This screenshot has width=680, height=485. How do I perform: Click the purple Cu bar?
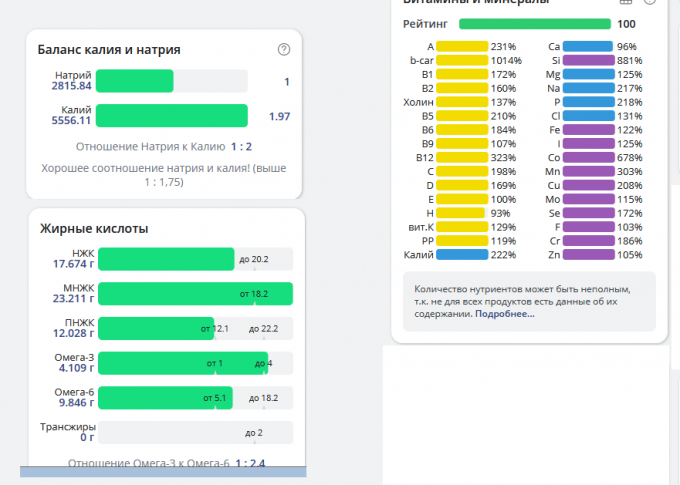coord(588,185)
